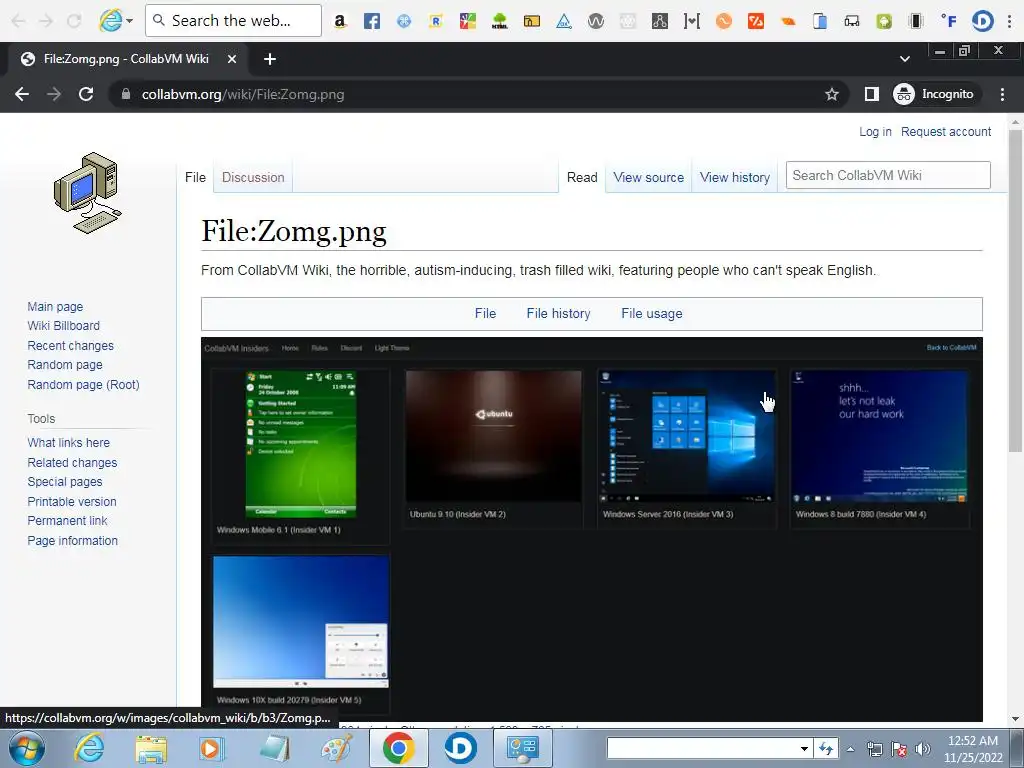Click the page vertical scrollbar thumb

pos(1015,290)
